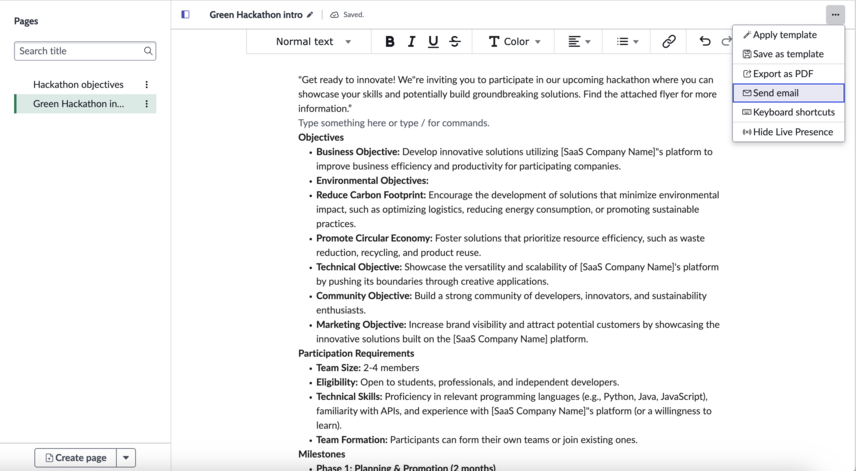
Task: Click the 'Technical Objective:' text
Action: (359, 267)
